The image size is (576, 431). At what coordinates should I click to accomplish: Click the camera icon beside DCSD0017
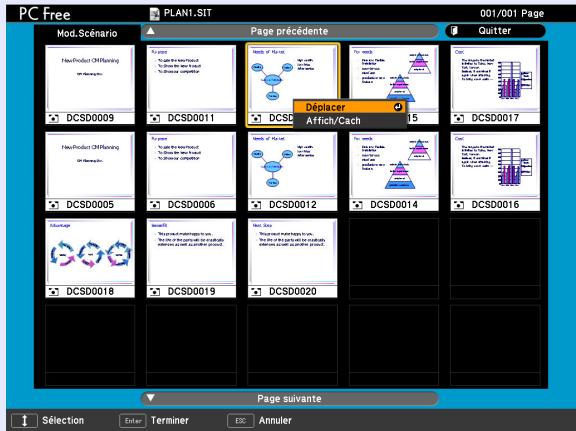click(459, 118)
